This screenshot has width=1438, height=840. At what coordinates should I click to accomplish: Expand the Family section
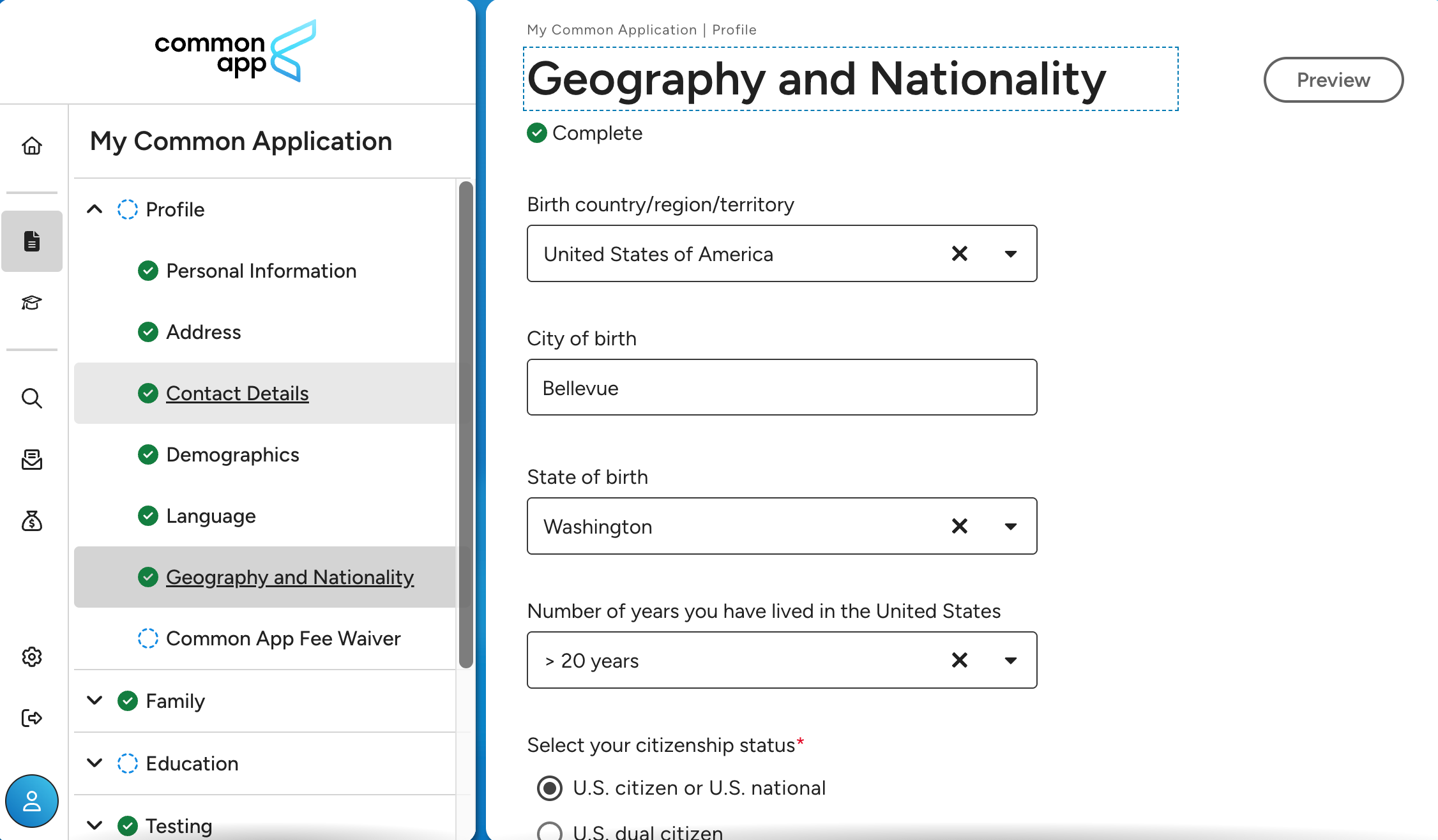95,701
